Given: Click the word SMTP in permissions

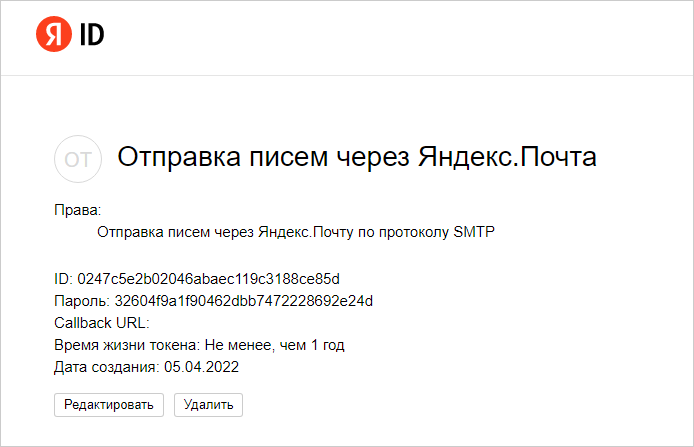Looking at the screenshot, I should pos(474,232).
